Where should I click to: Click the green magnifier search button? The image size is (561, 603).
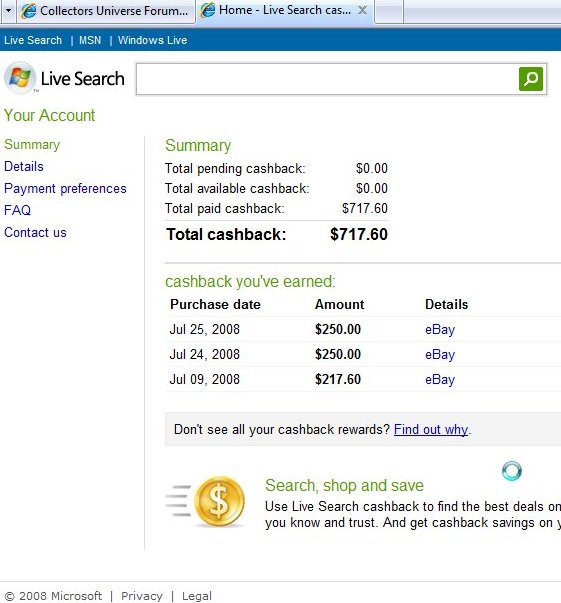coord(531,79)
